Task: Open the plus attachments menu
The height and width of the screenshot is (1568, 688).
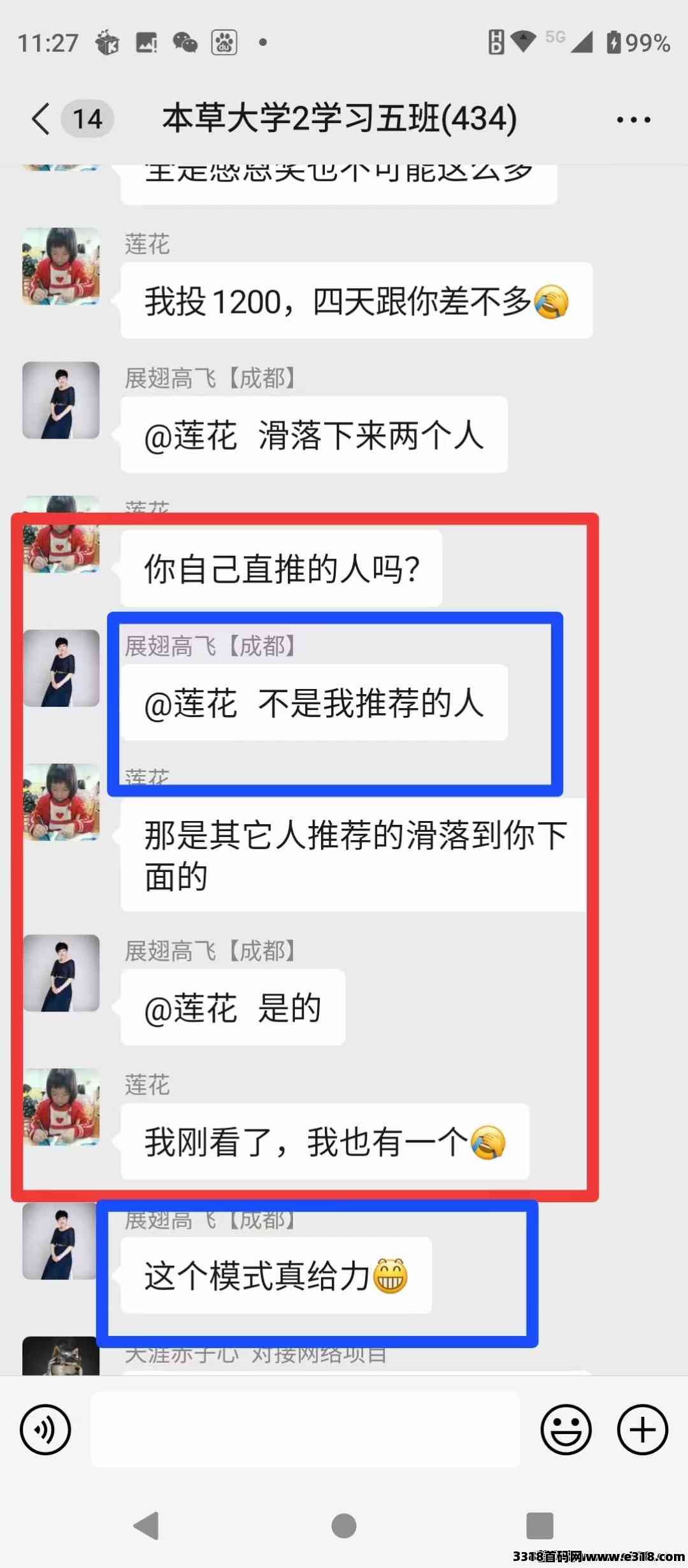Action: (642, 1429)
